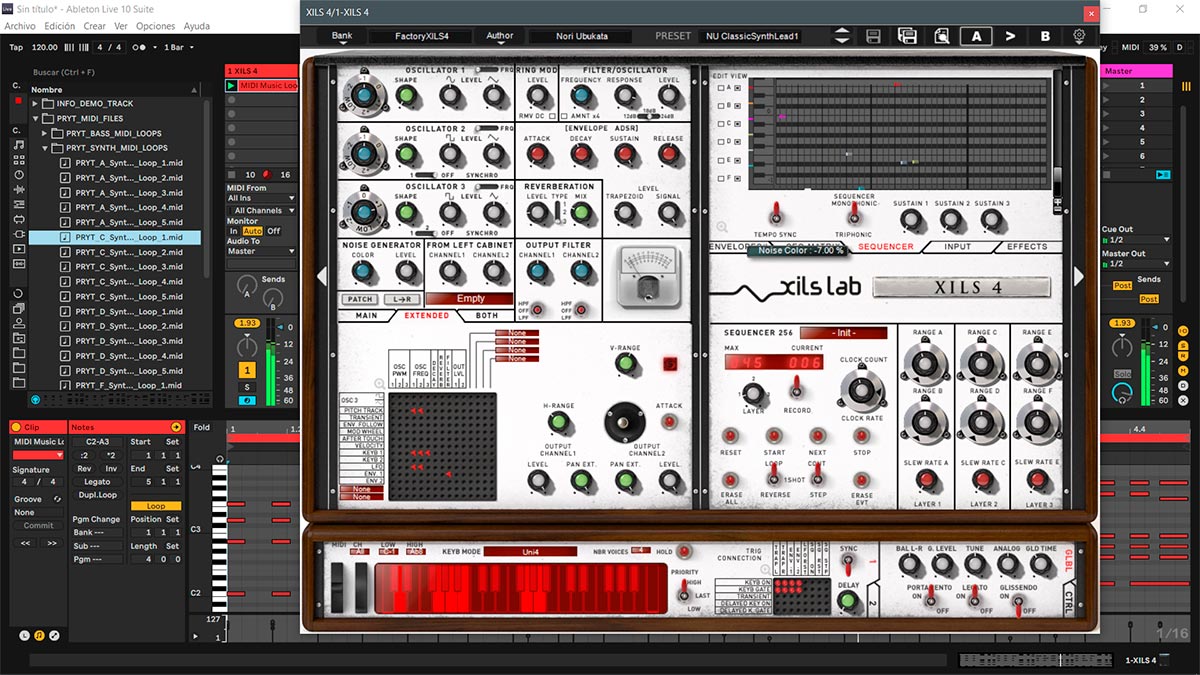Open the Drums category in Ableton browser

pos(18,160)
